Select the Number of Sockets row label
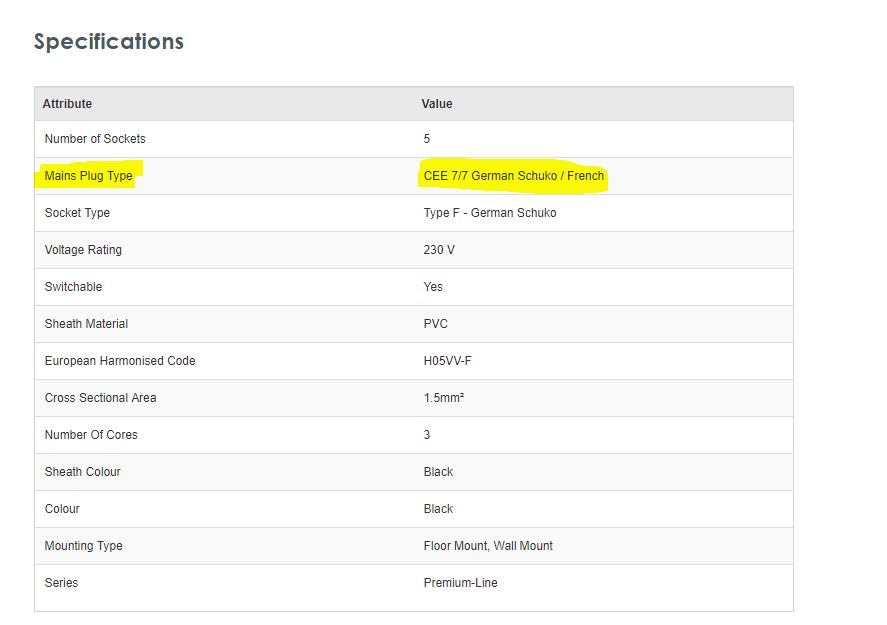This screenshot has width=887, height=625. click(x=95, y=139)
